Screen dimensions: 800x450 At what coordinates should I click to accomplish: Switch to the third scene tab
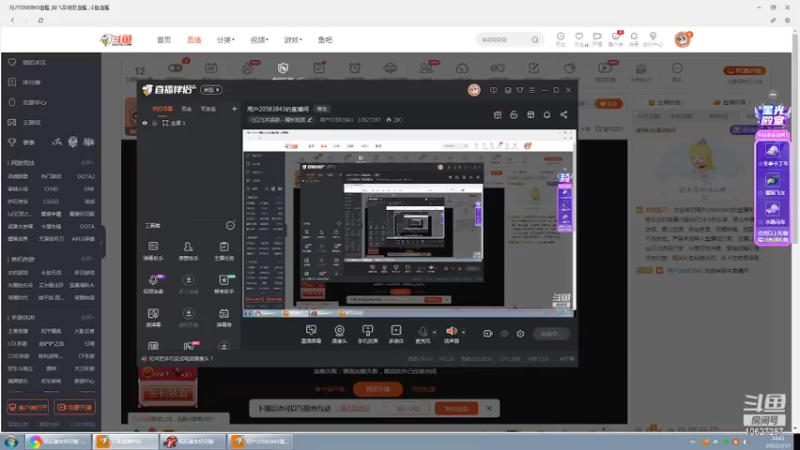click(208, 109)
